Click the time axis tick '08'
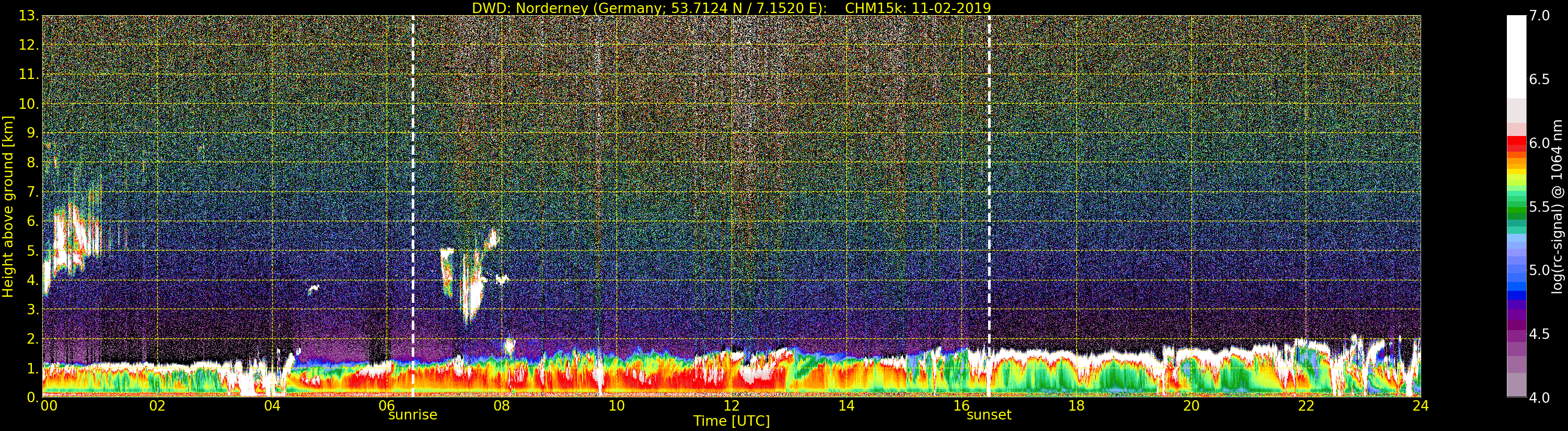The width and height of the screenshot is (1568, 431). click(x=502, y=405)
